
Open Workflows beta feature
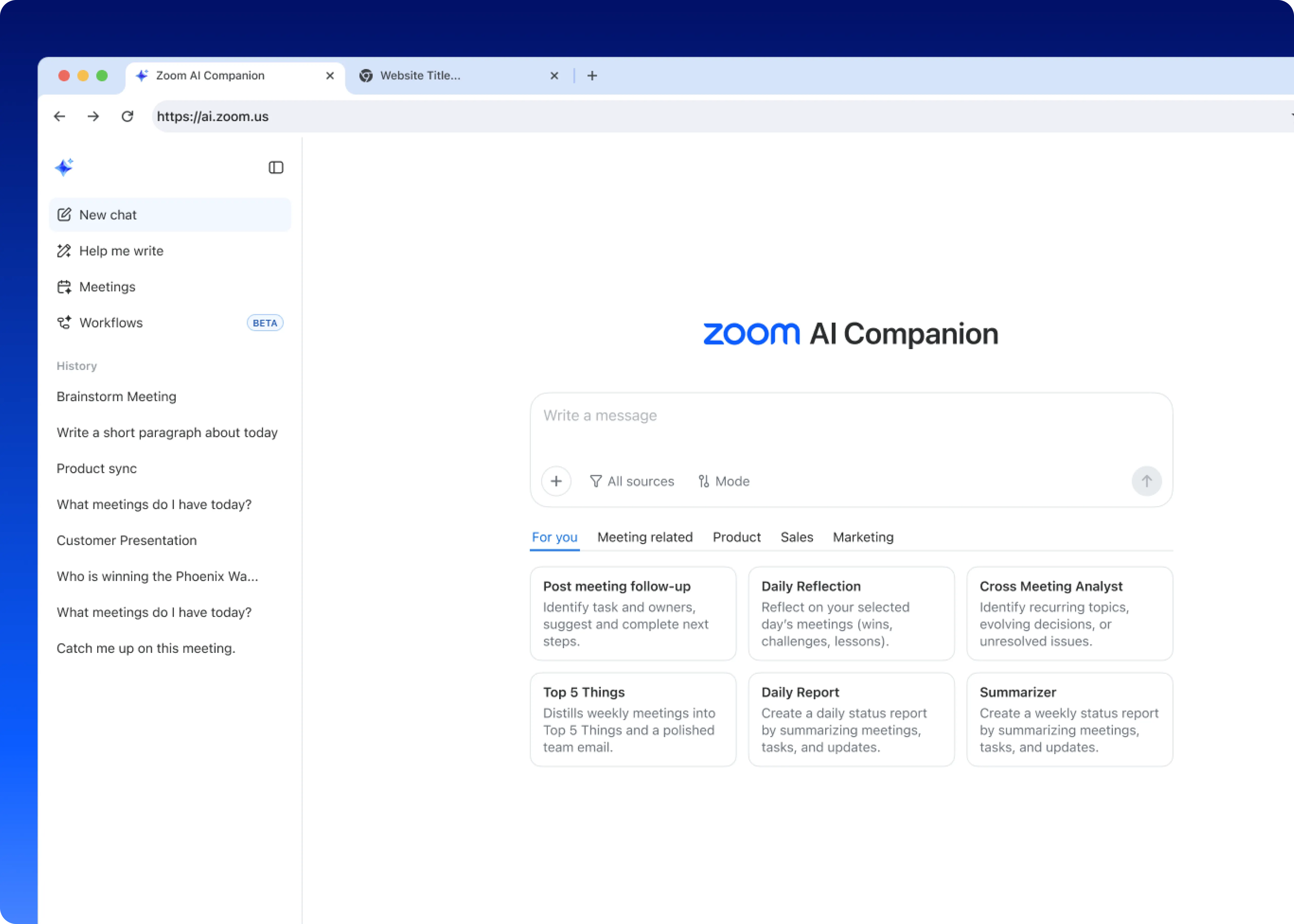(x=111, y=323)
